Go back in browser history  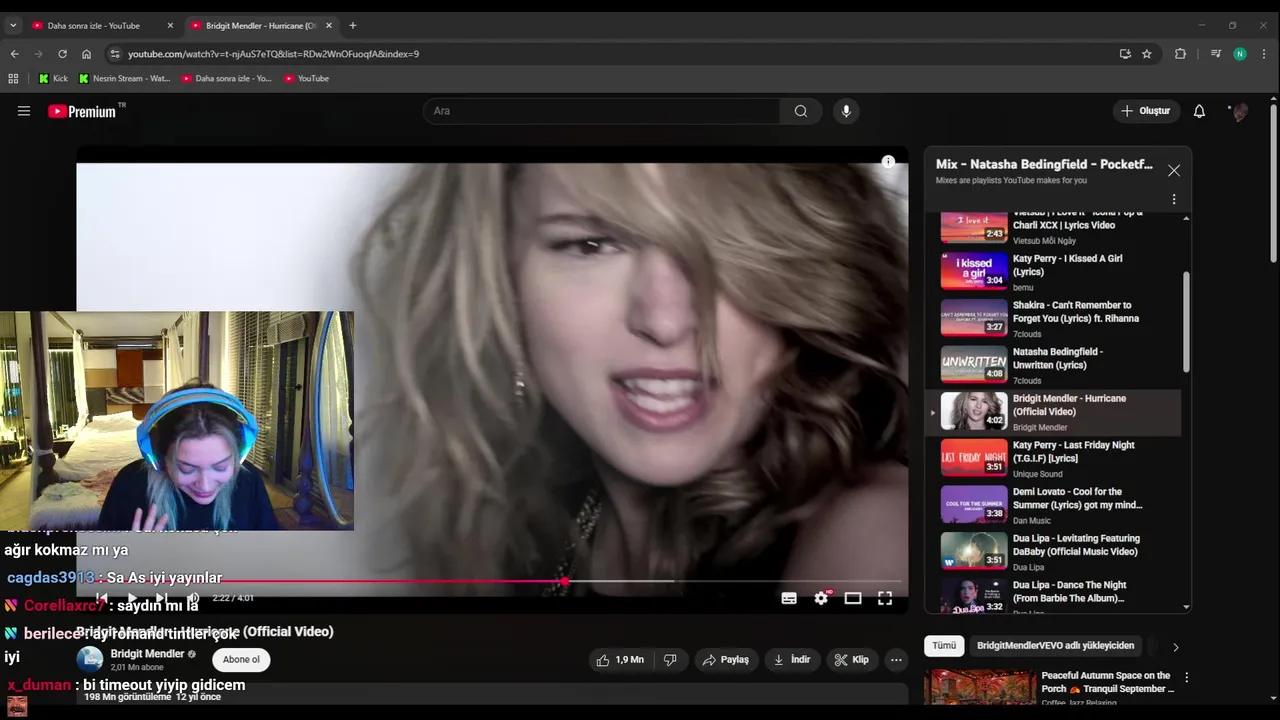(x=14, y=54)
